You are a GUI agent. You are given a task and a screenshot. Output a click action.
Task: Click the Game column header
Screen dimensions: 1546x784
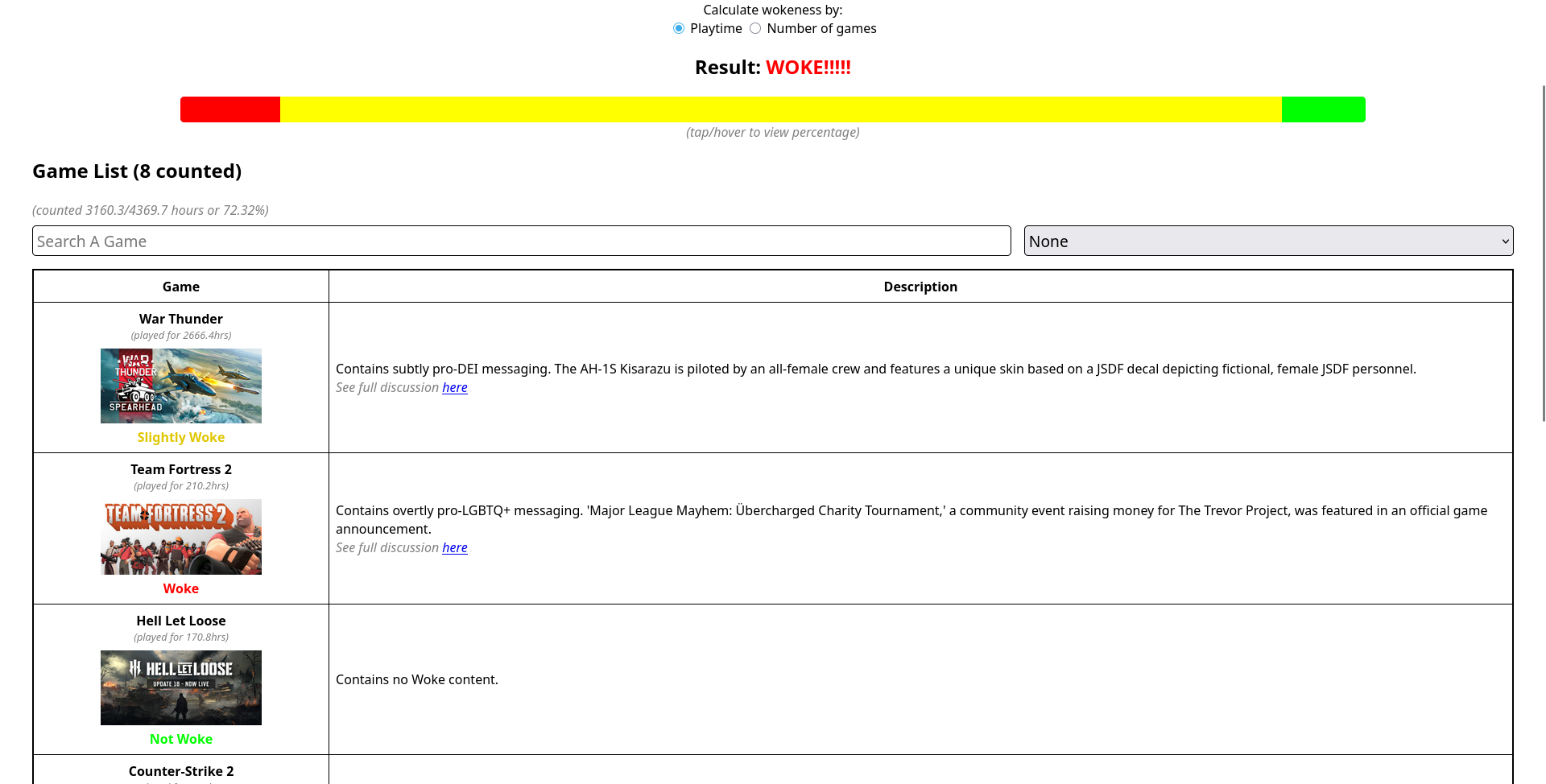point(181,287)
